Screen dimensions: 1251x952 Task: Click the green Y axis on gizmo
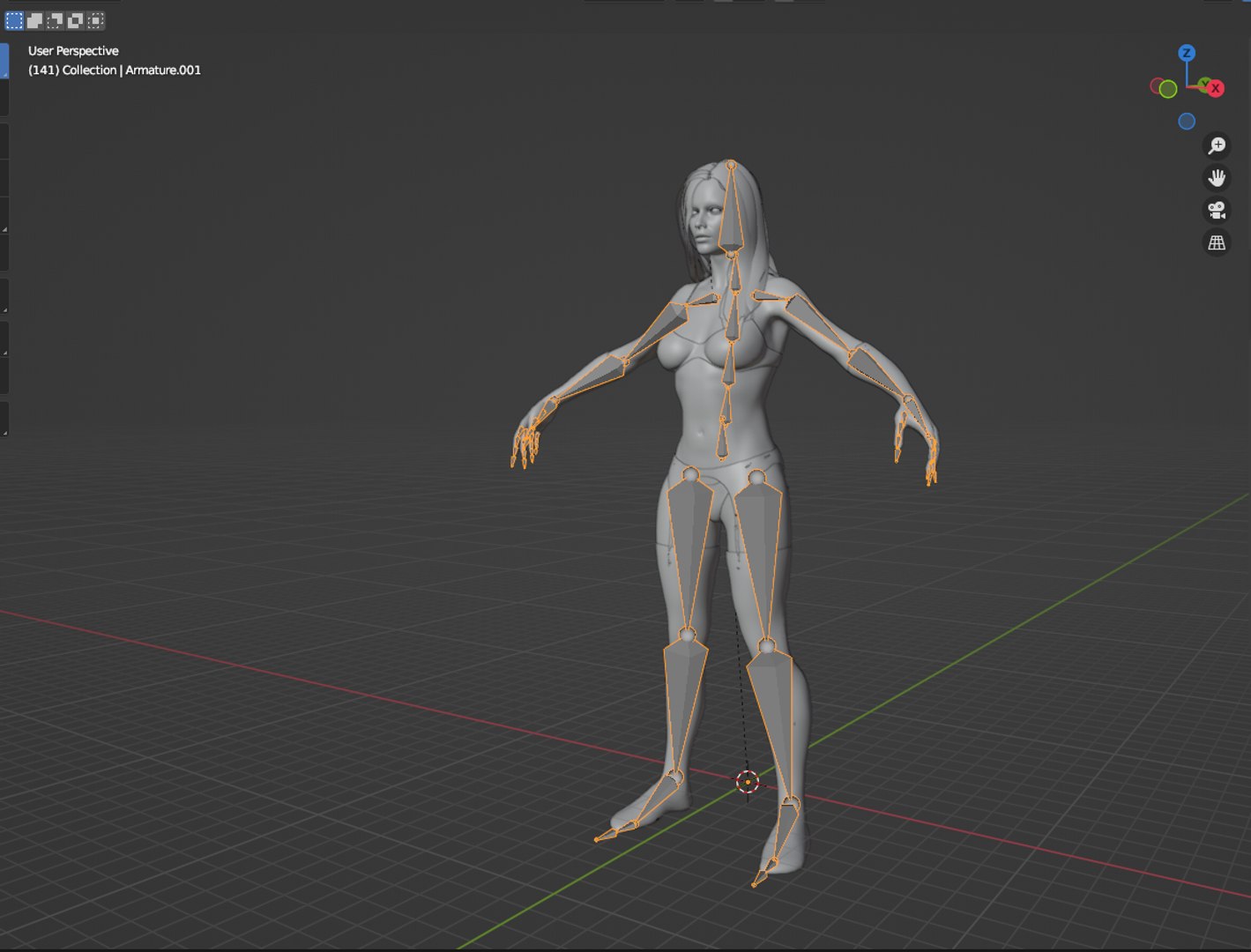1203,84
